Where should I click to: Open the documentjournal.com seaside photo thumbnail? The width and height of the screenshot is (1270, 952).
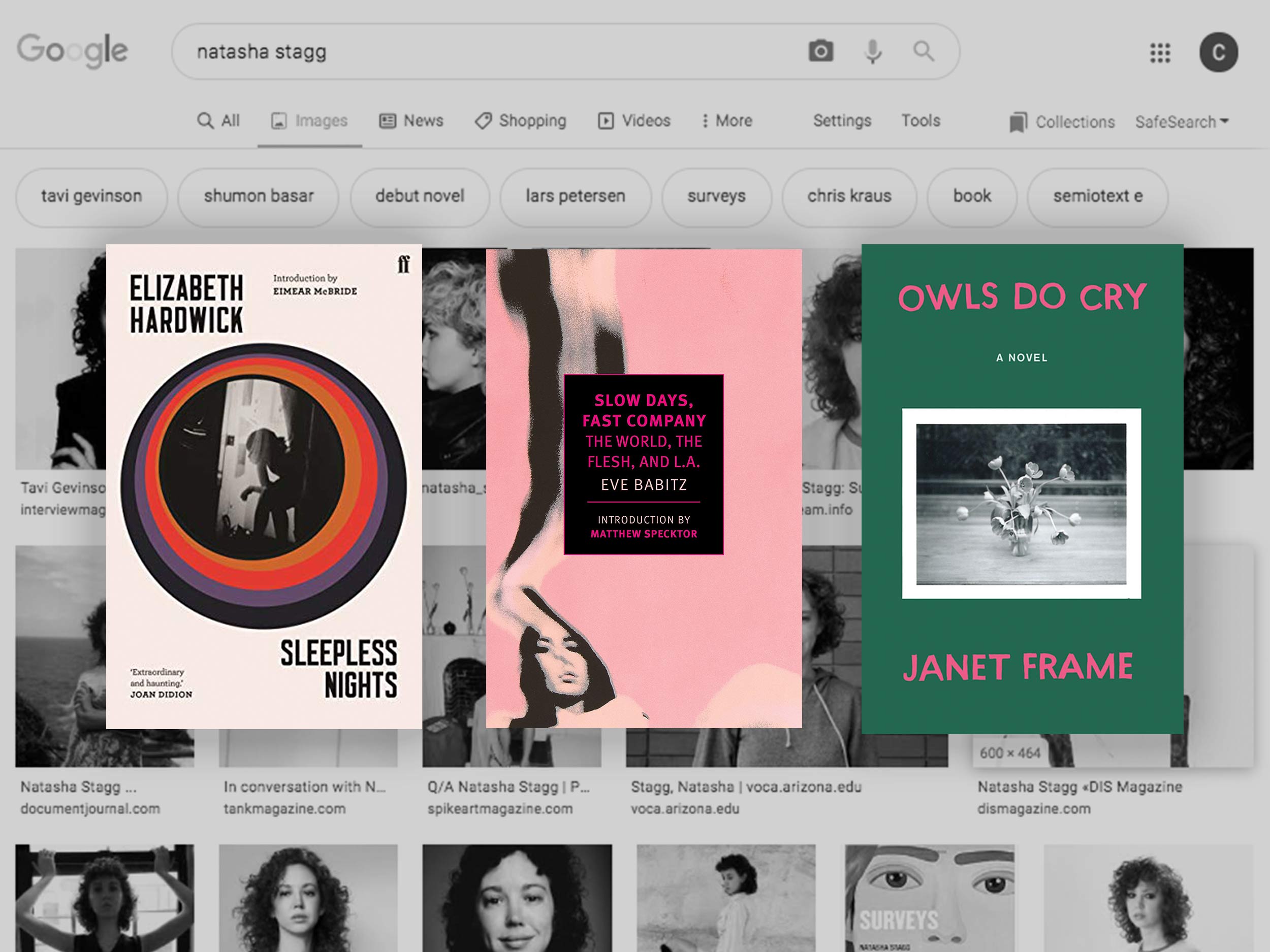pos(60,656)
